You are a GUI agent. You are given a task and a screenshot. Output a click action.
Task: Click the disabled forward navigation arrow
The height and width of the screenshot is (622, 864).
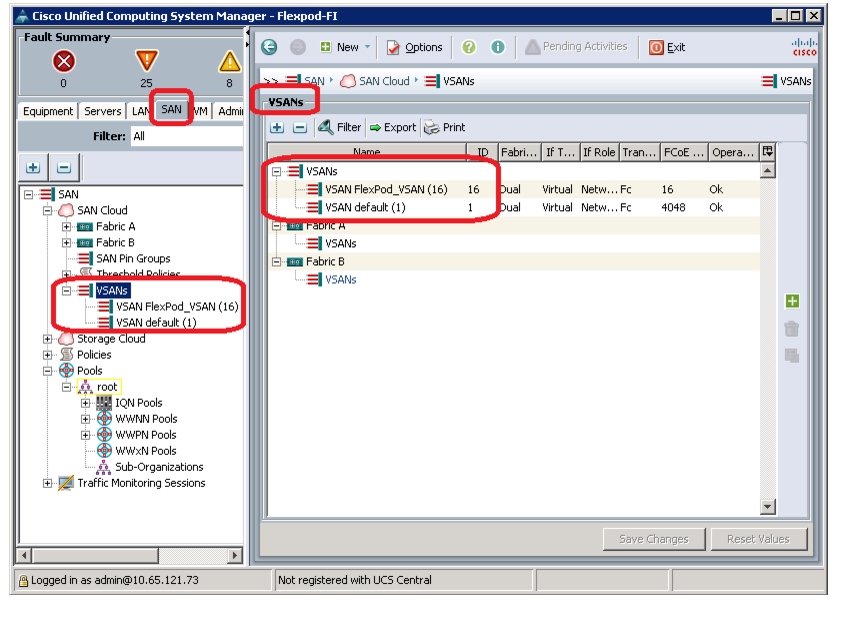298,47
